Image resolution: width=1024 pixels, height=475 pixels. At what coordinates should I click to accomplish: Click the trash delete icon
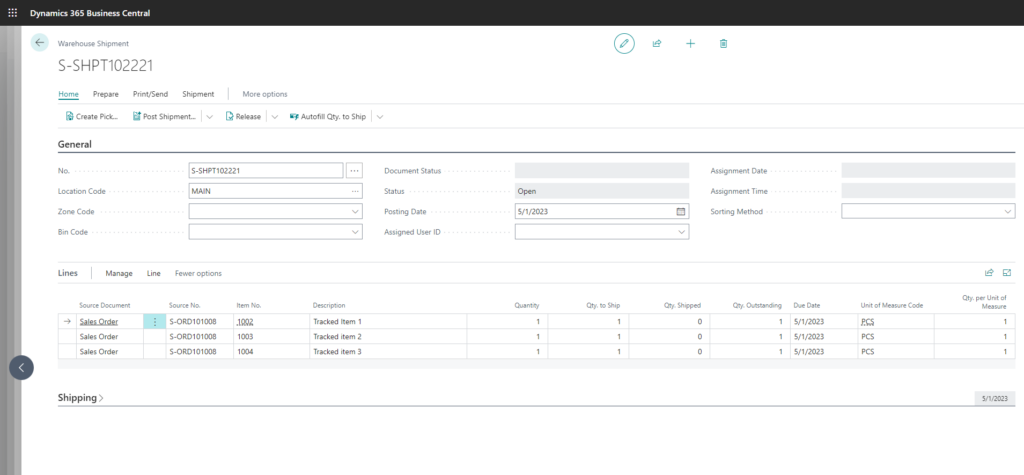(723, 43)
